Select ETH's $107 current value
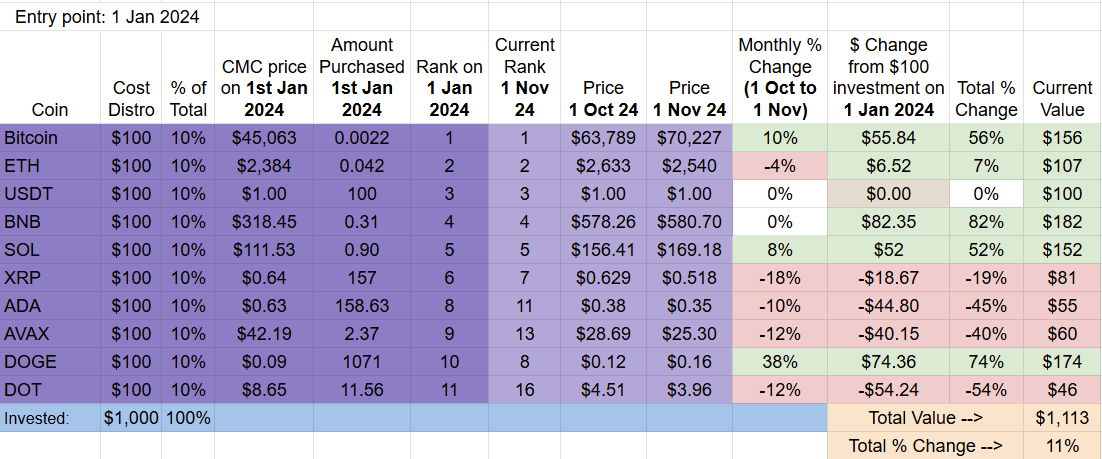The height and width of the screenshot is (459, 1102). click(x=1063, y=166)
